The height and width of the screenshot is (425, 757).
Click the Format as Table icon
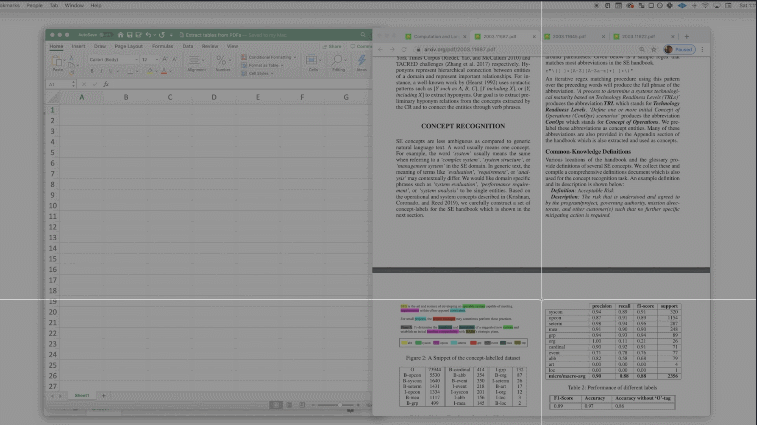pos(244,65)
